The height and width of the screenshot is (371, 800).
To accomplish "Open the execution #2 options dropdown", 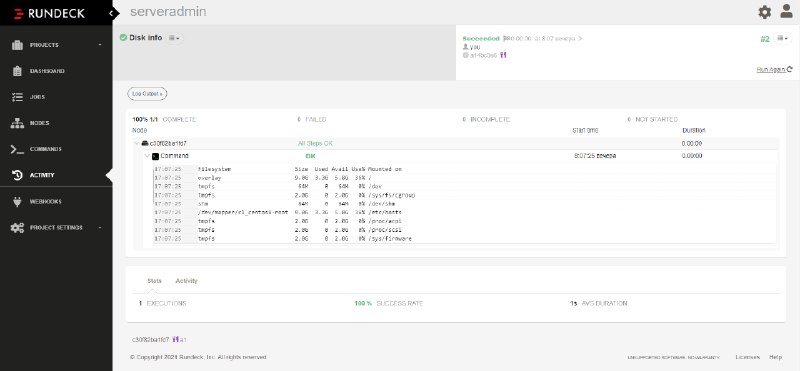I will (x=782, y=38).
